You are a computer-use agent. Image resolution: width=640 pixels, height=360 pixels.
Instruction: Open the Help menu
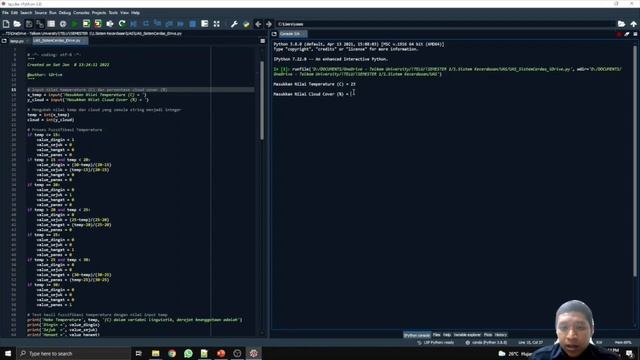pos(136,13)
